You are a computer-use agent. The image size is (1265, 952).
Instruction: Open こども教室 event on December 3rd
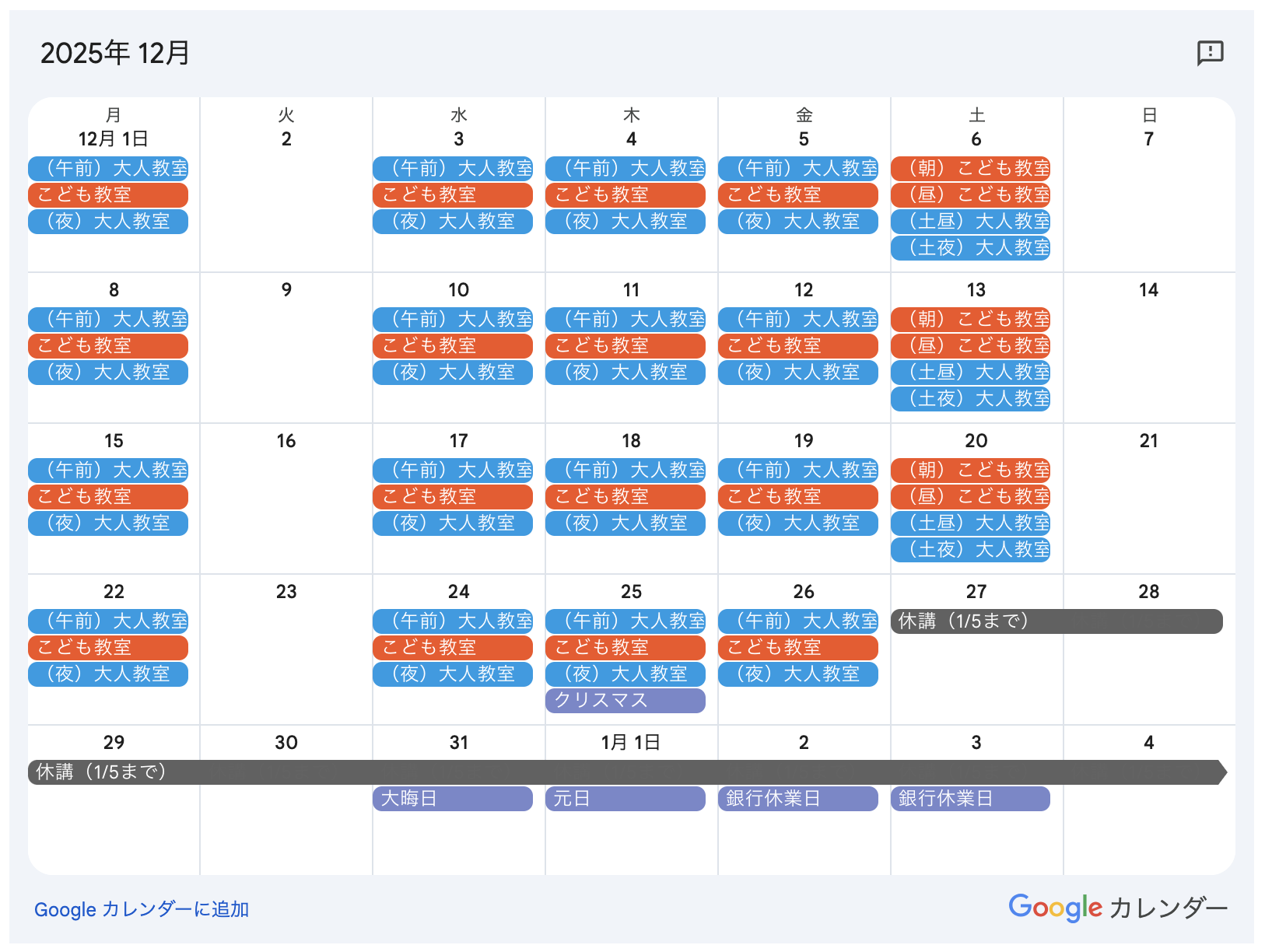pos(452,194)
